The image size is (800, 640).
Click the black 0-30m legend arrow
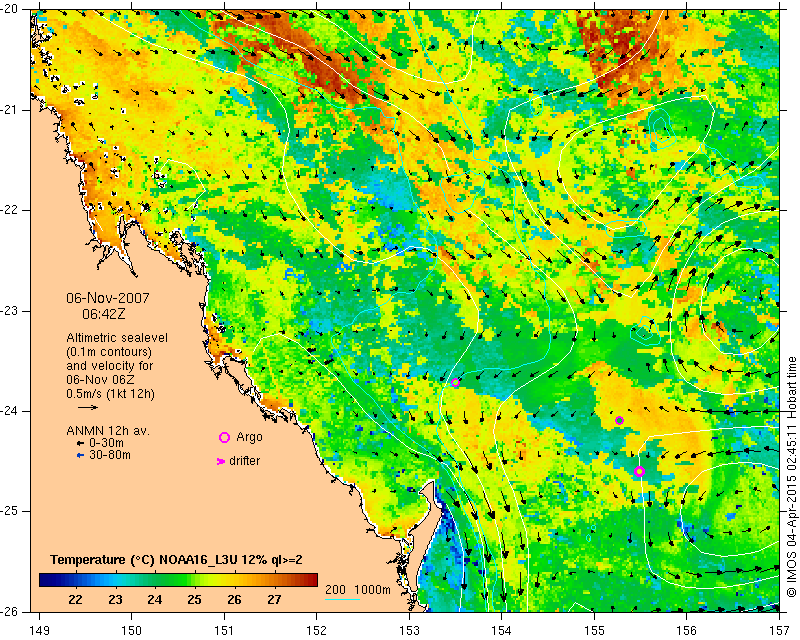click(80, 444)
